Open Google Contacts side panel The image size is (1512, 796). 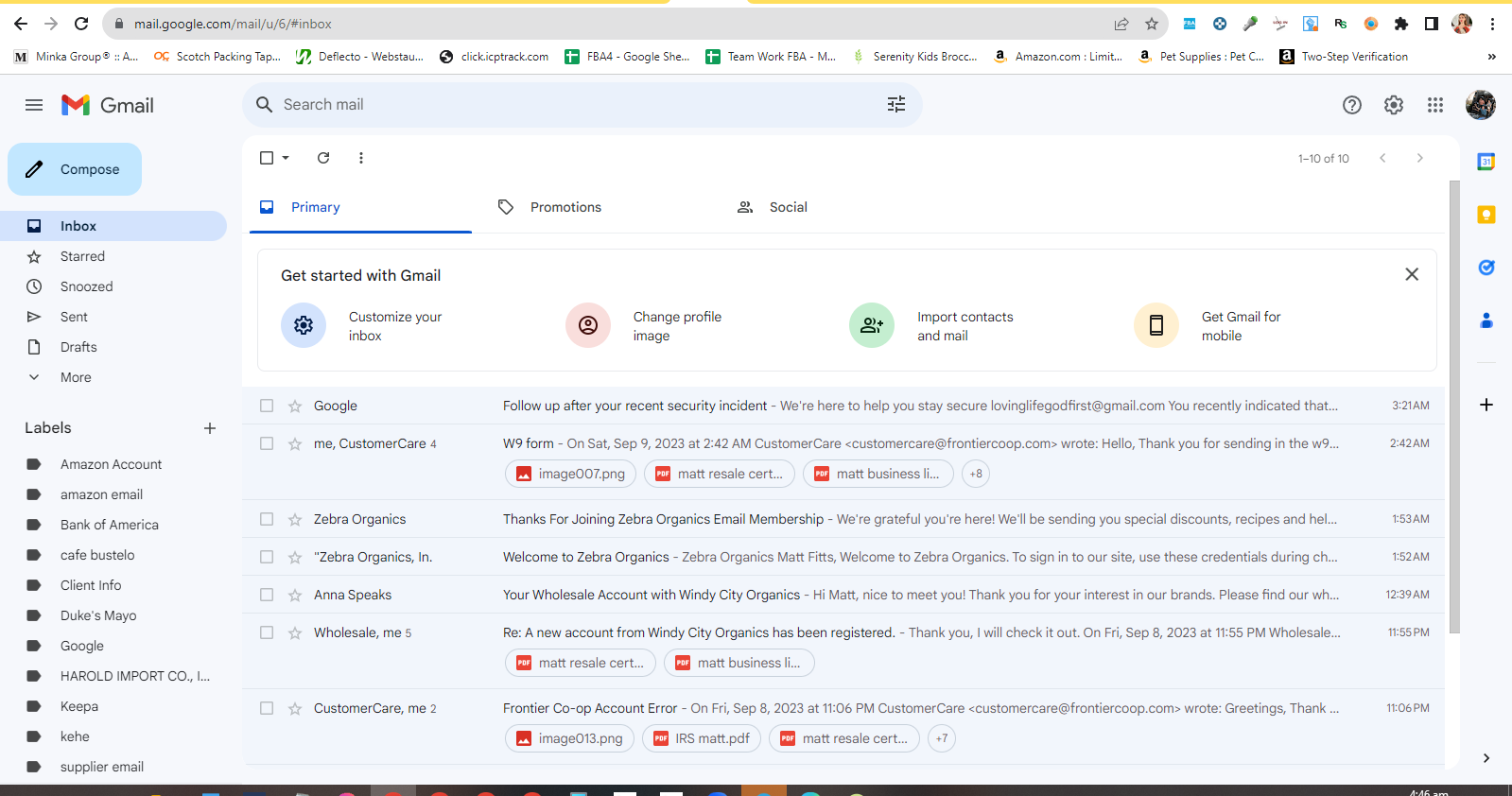pyautogui.click(x=1486, y=320)
